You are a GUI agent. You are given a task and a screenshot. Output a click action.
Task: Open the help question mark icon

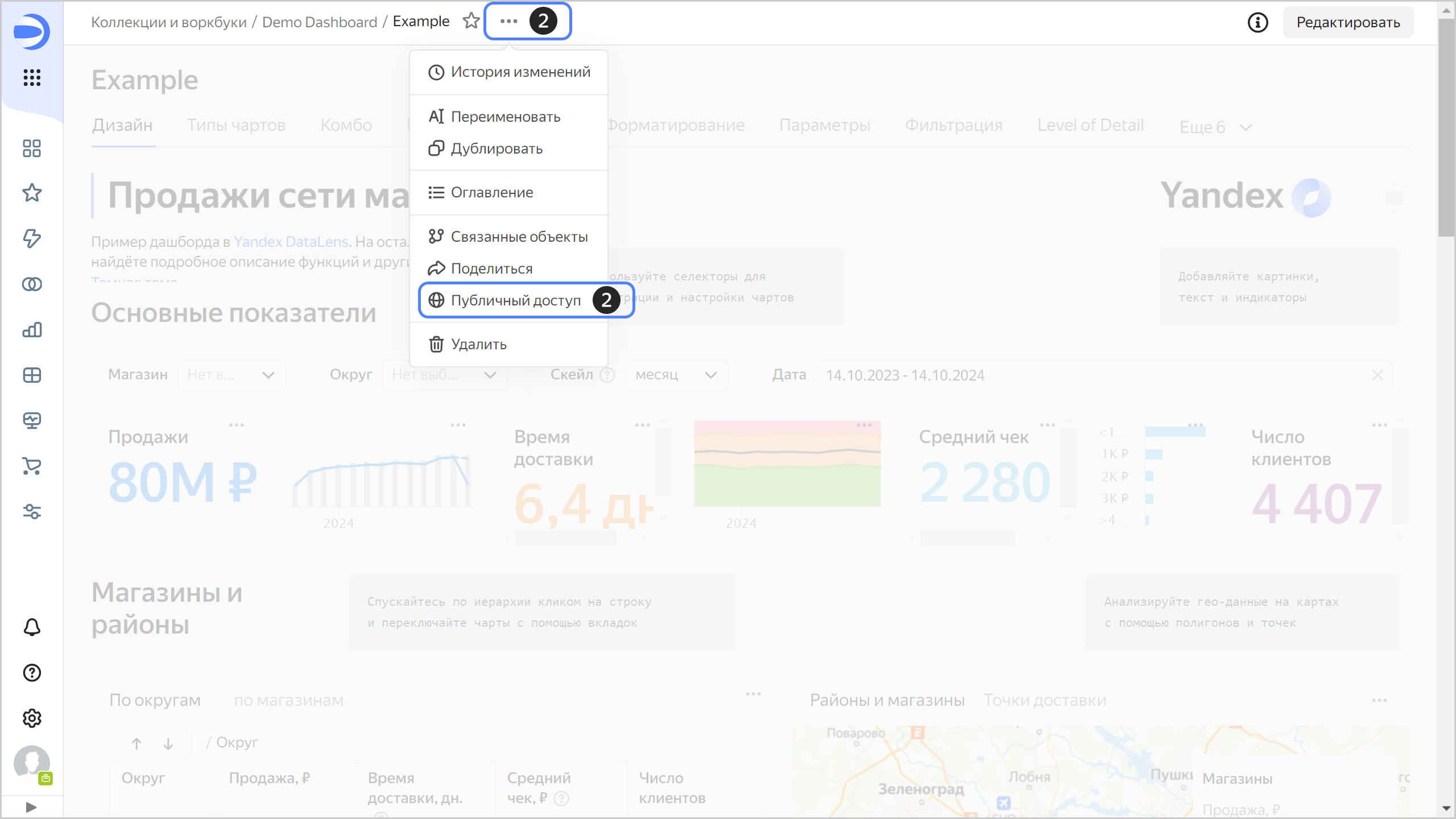click(32, 673)
